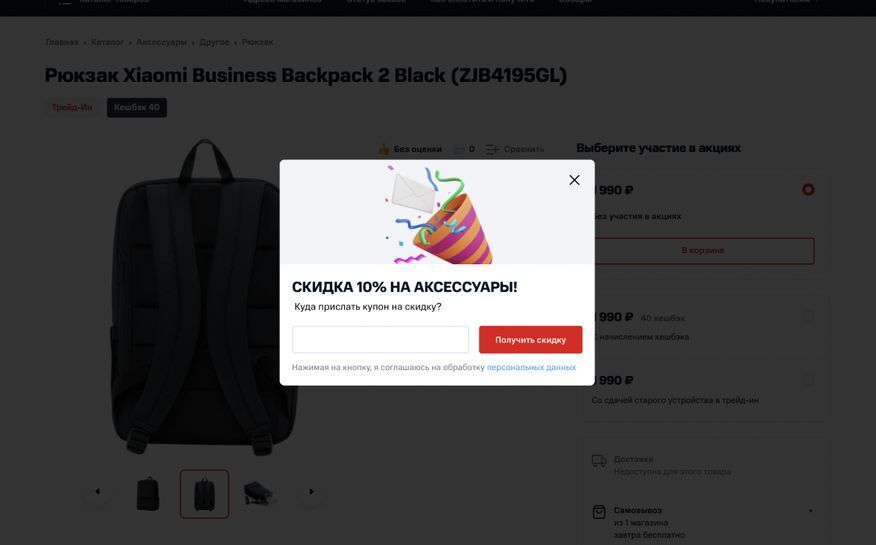Image resolution: width=876 pixels, height=545 pixels.
Task: Select the third backpack side thumbnail
Action: 259,494
